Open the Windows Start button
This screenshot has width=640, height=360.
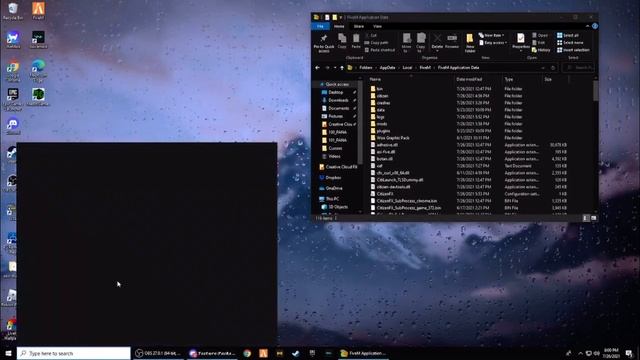pos(8,353)
